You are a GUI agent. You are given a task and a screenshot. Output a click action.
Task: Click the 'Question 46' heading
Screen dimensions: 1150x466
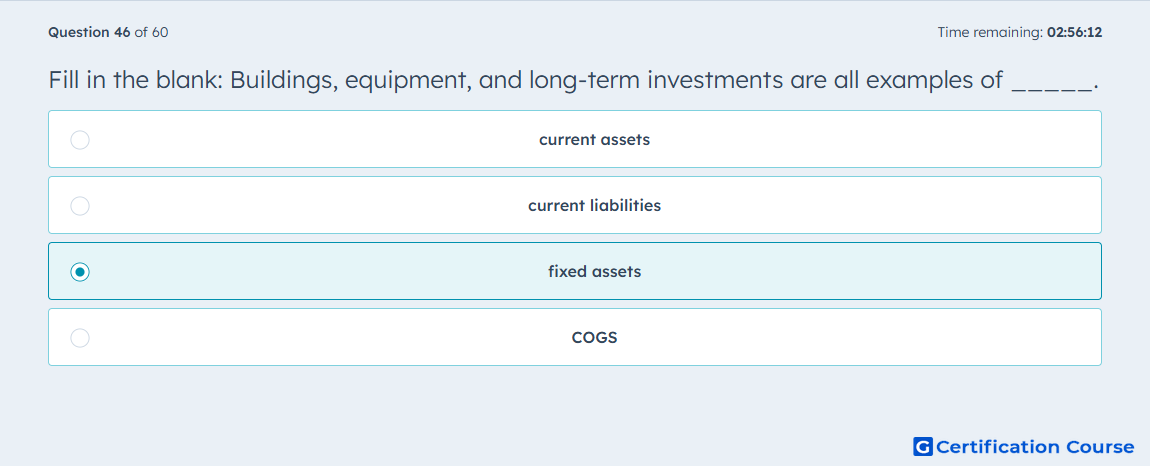pos(89,32)
